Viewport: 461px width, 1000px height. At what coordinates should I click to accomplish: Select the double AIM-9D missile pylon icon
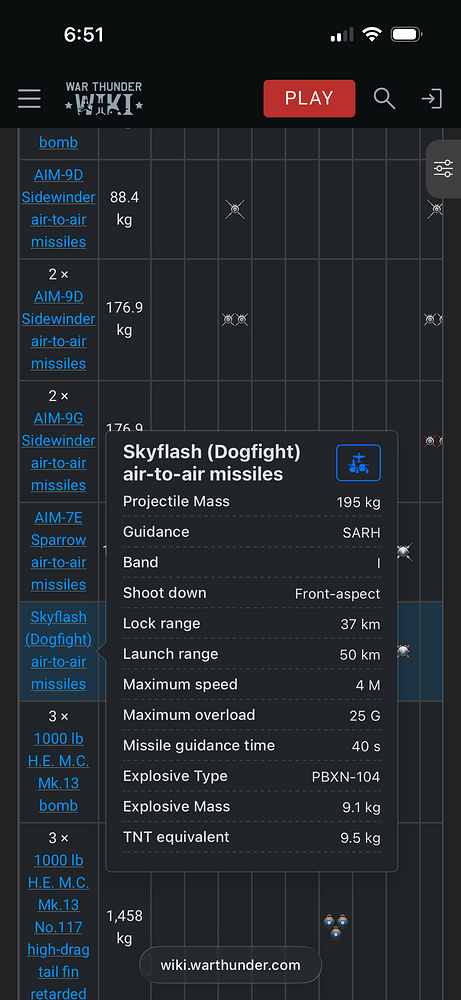tap(235, 320)
